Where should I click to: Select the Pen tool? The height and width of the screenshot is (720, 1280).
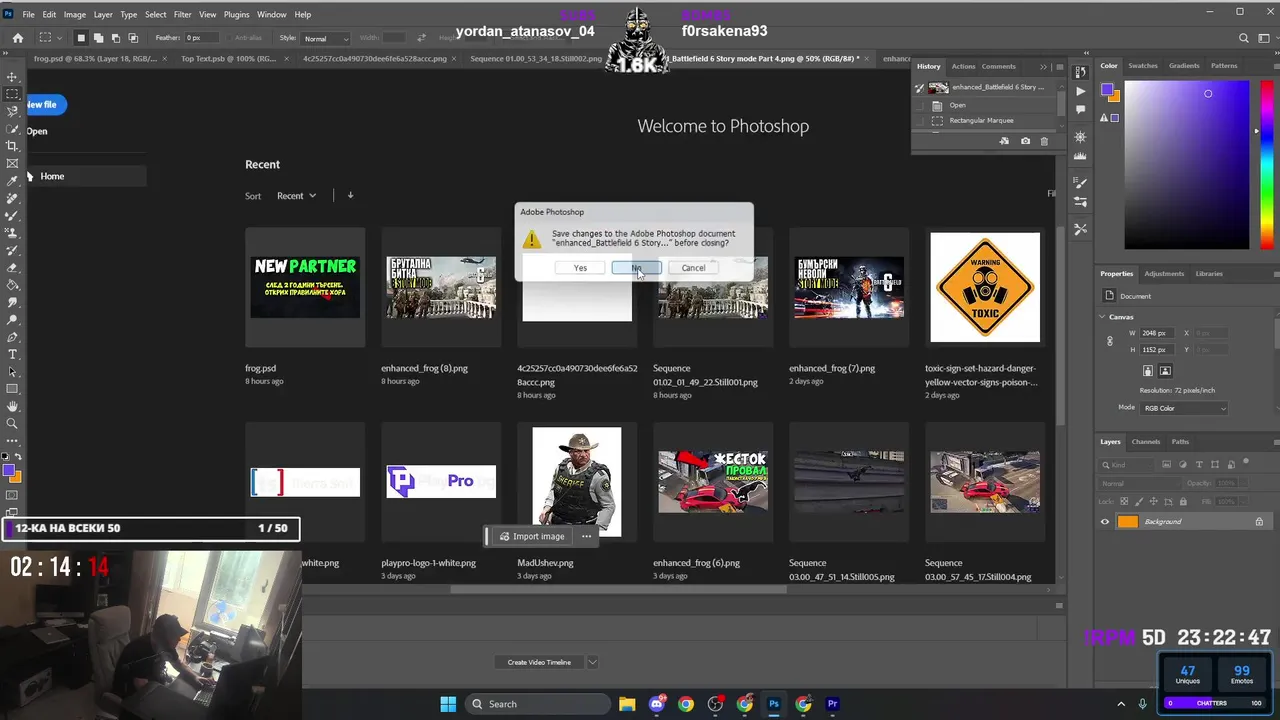12,337
